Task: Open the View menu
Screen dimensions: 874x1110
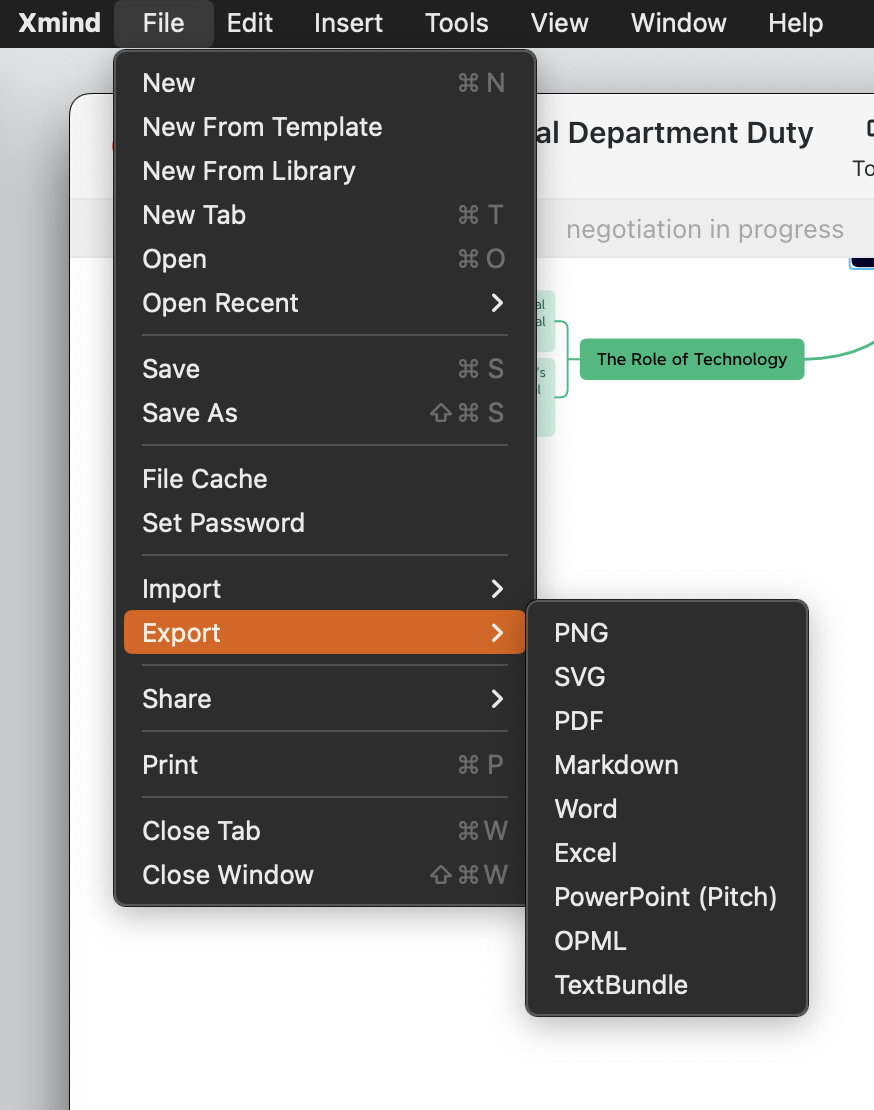Action: click(559, 23)
